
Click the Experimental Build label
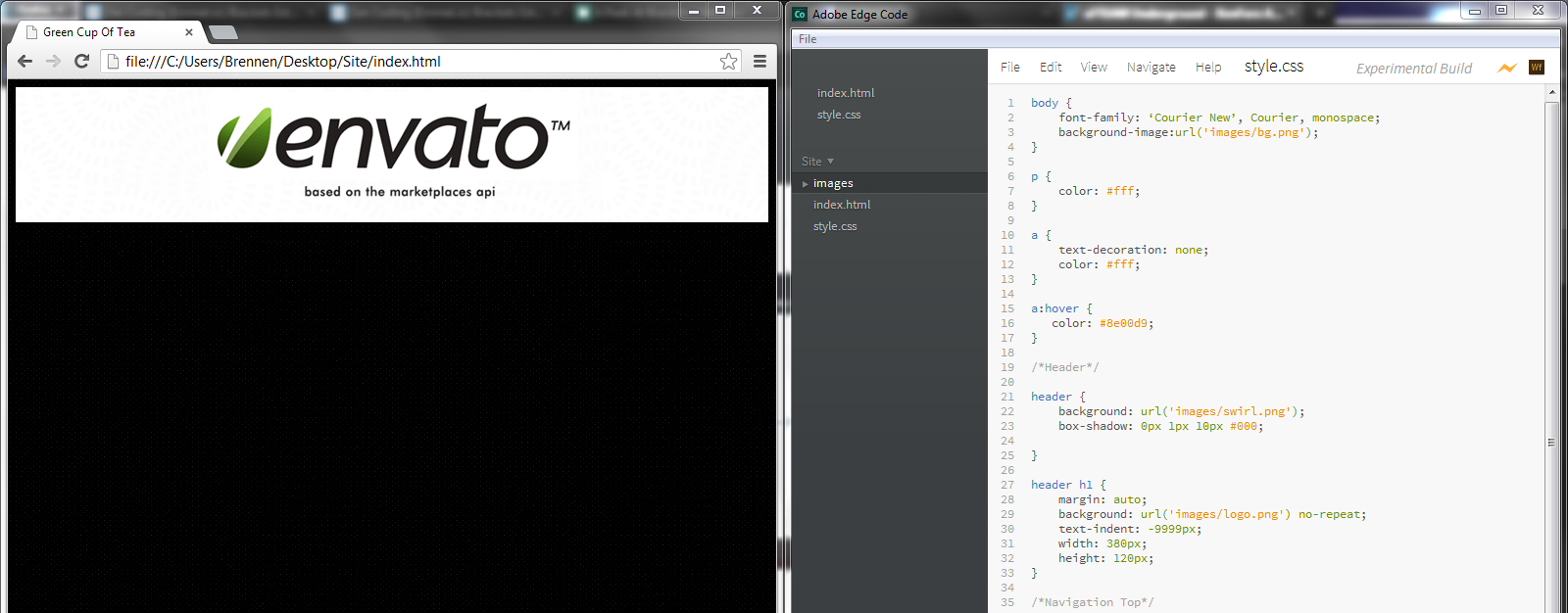coord(1414,69)
